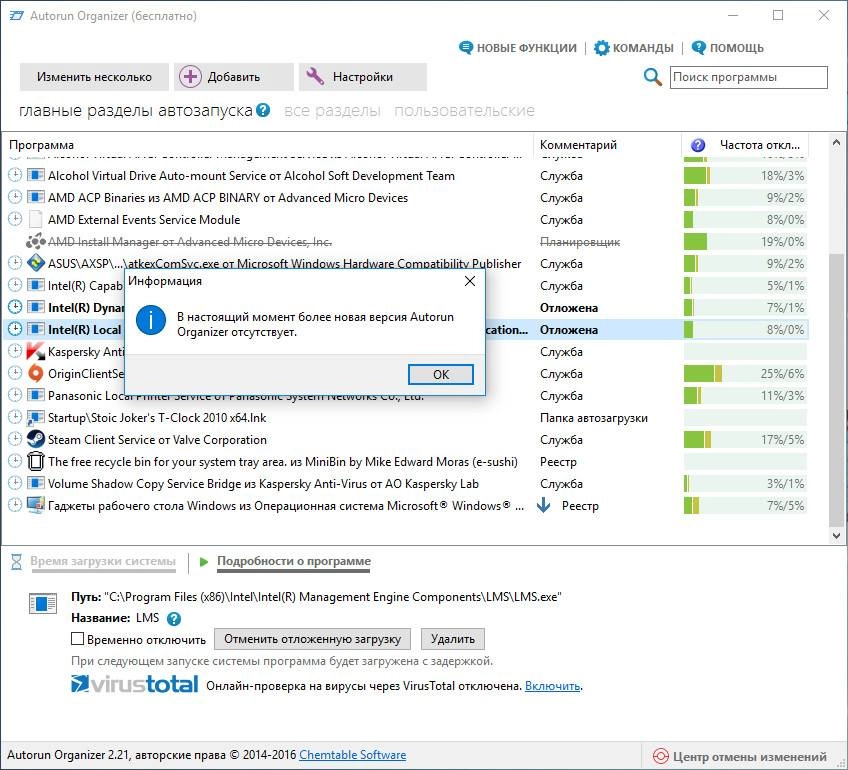This screenshot has height=770, width=848.
Task: Click blue down arrow next to Реестр
Action: pyautogui.click(x=544, y=506)
